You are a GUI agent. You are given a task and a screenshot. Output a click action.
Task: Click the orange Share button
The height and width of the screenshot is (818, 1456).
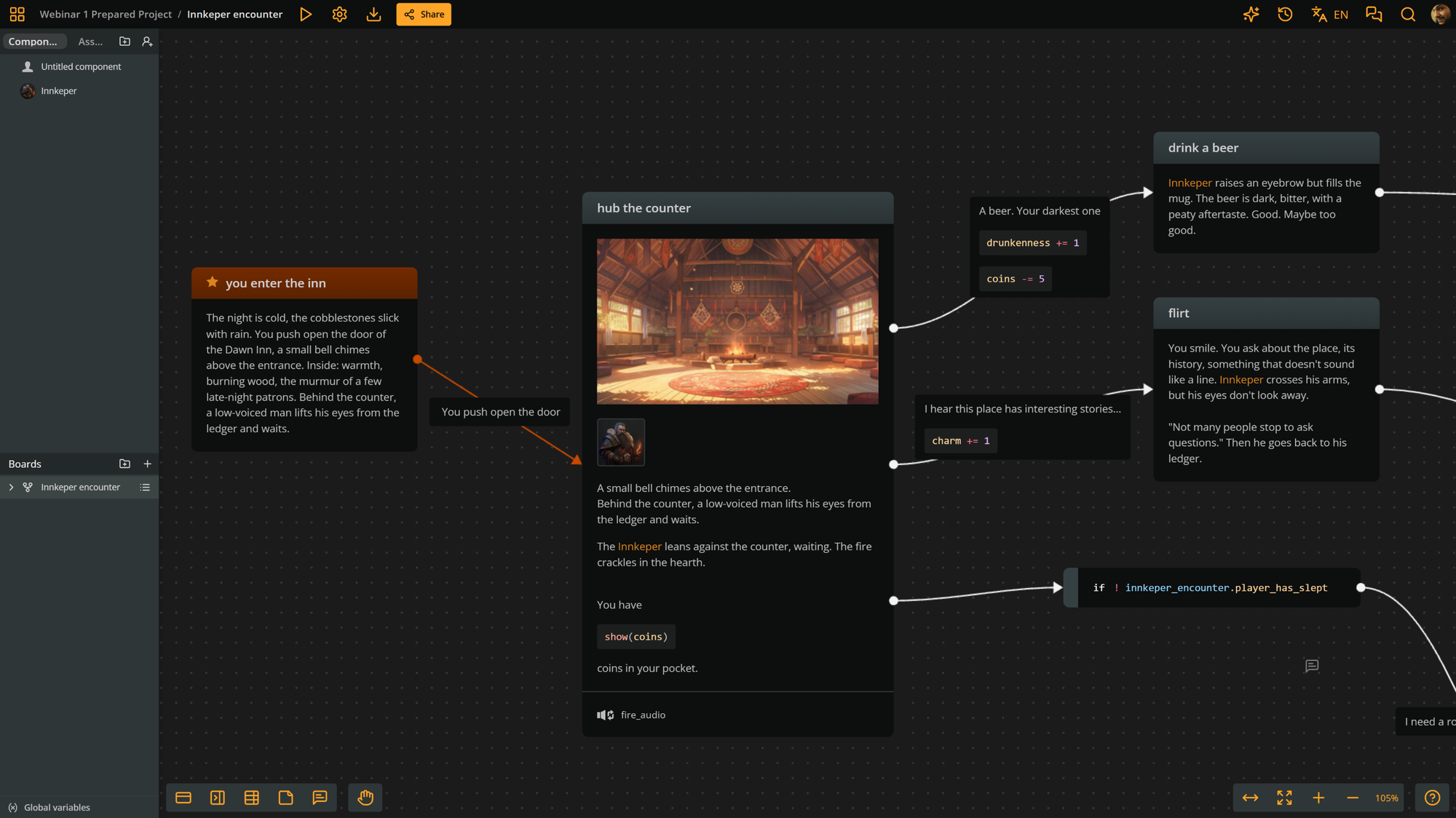coord(424,15)
